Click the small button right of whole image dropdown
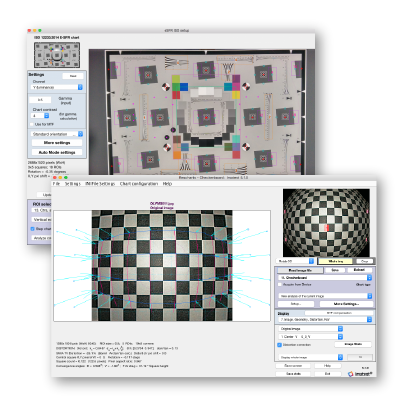 pos(360,357)
